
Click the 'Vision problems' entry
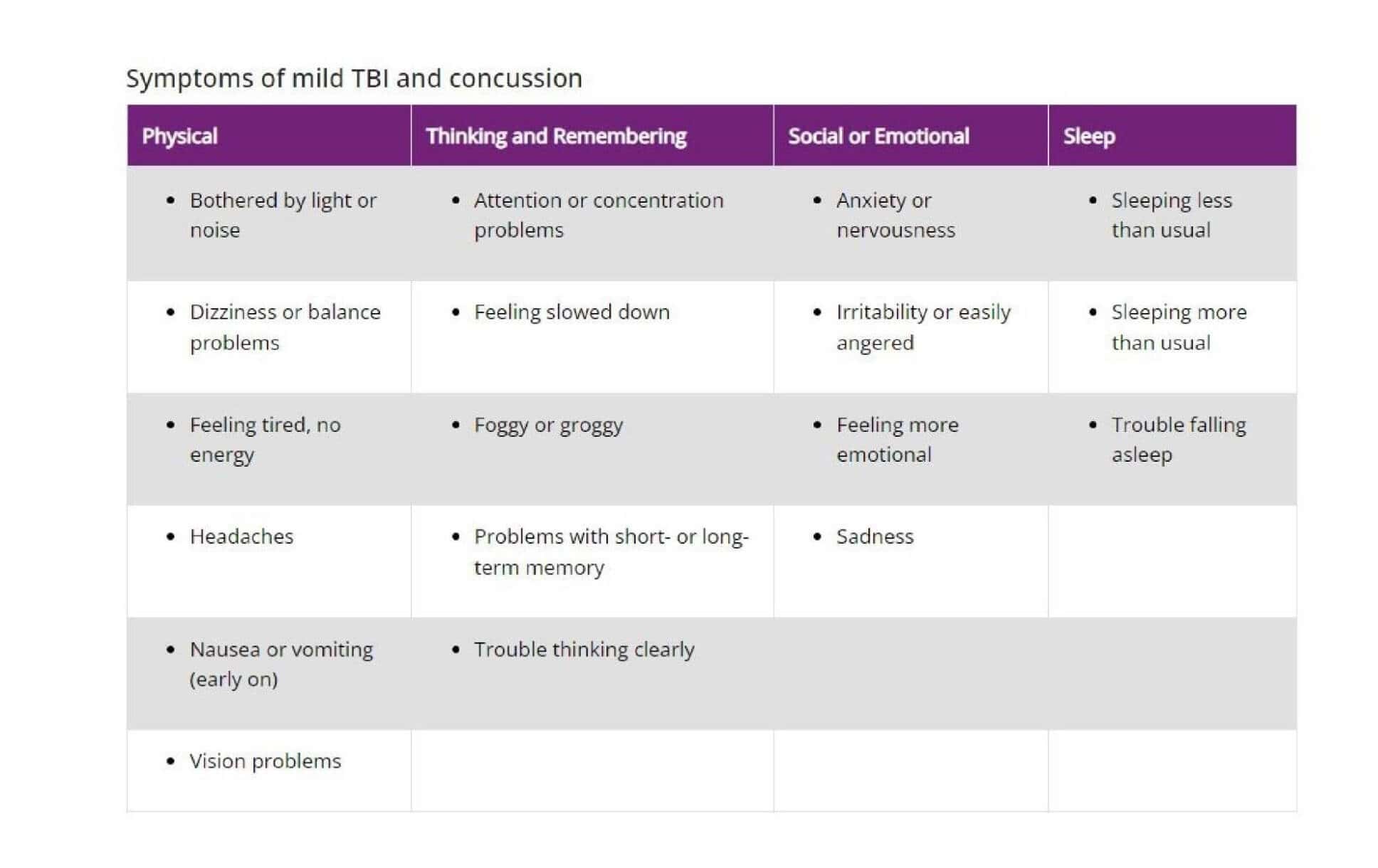pyautogui.click(x=265, y=761)
